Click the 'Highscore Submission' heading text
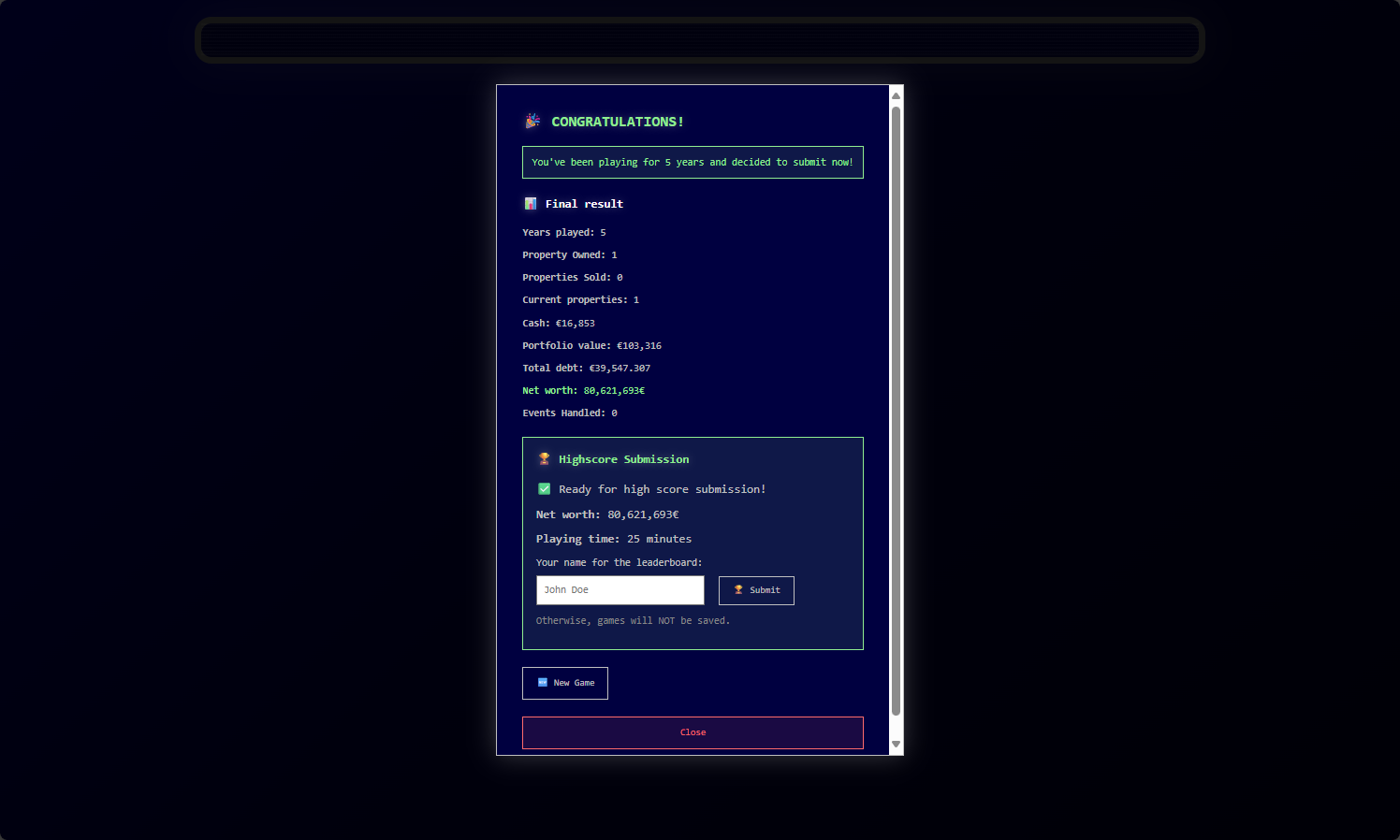 click(x=624, y=459)
